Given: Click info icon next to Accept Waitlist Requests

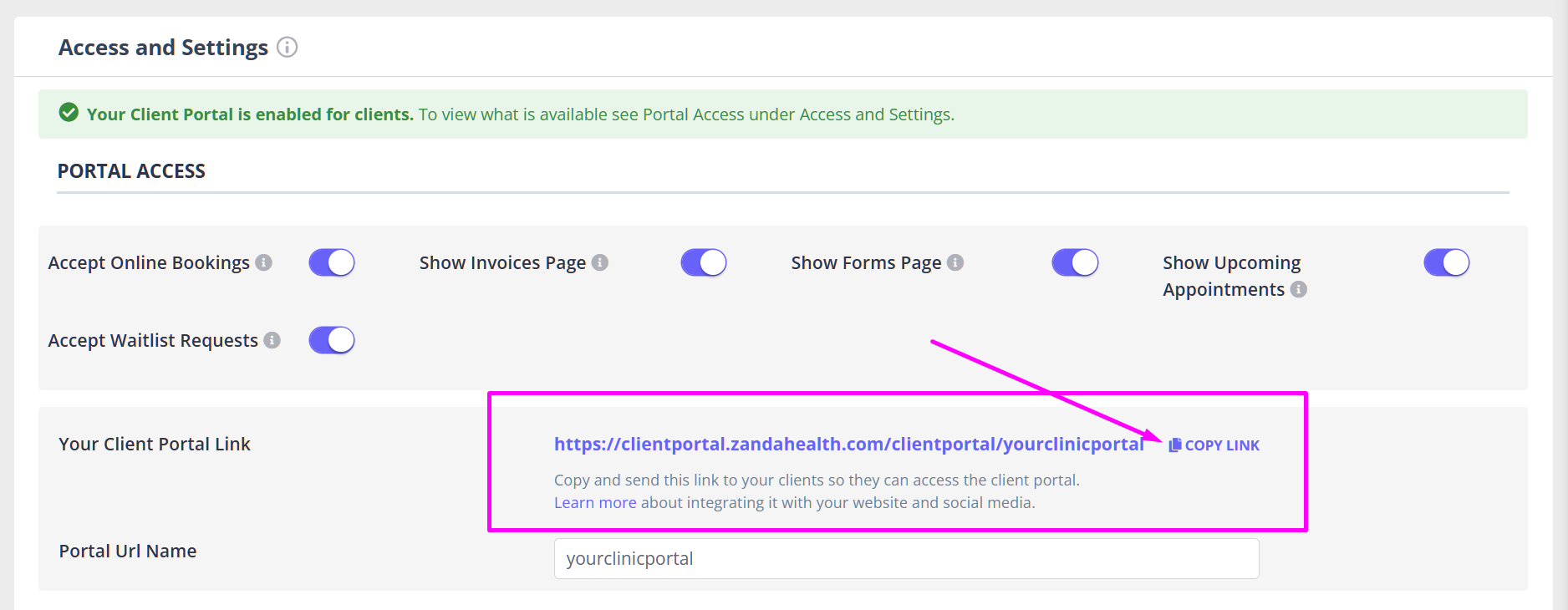Looking at the screenshot, I should (x=272, y=340).
